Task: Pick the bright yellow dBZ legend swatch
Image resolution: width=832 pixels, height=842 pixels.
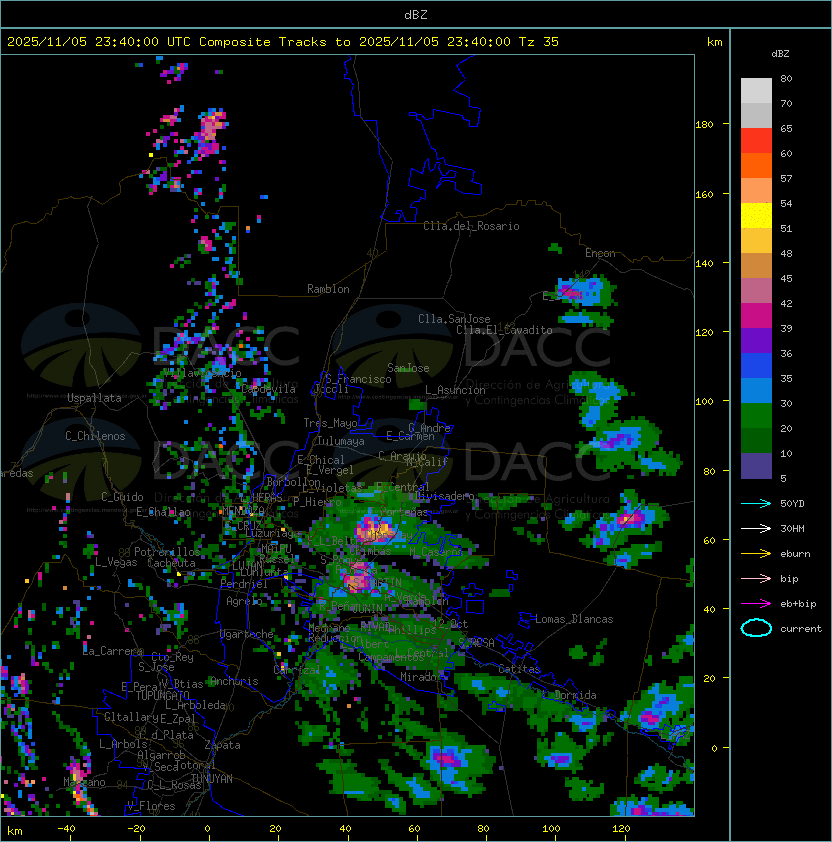Action: point(756,216)
